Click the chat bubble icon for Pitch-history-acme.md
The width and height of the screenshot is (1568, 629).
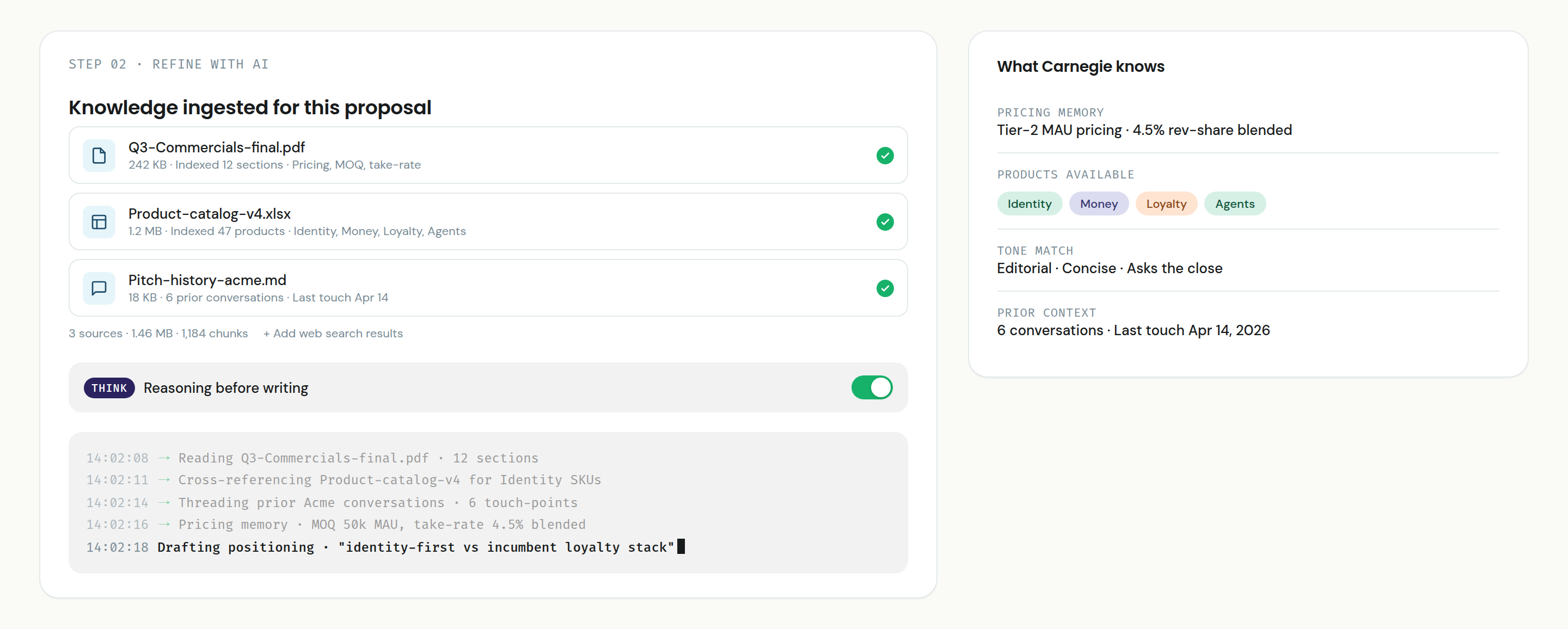[x=99, y=288]
